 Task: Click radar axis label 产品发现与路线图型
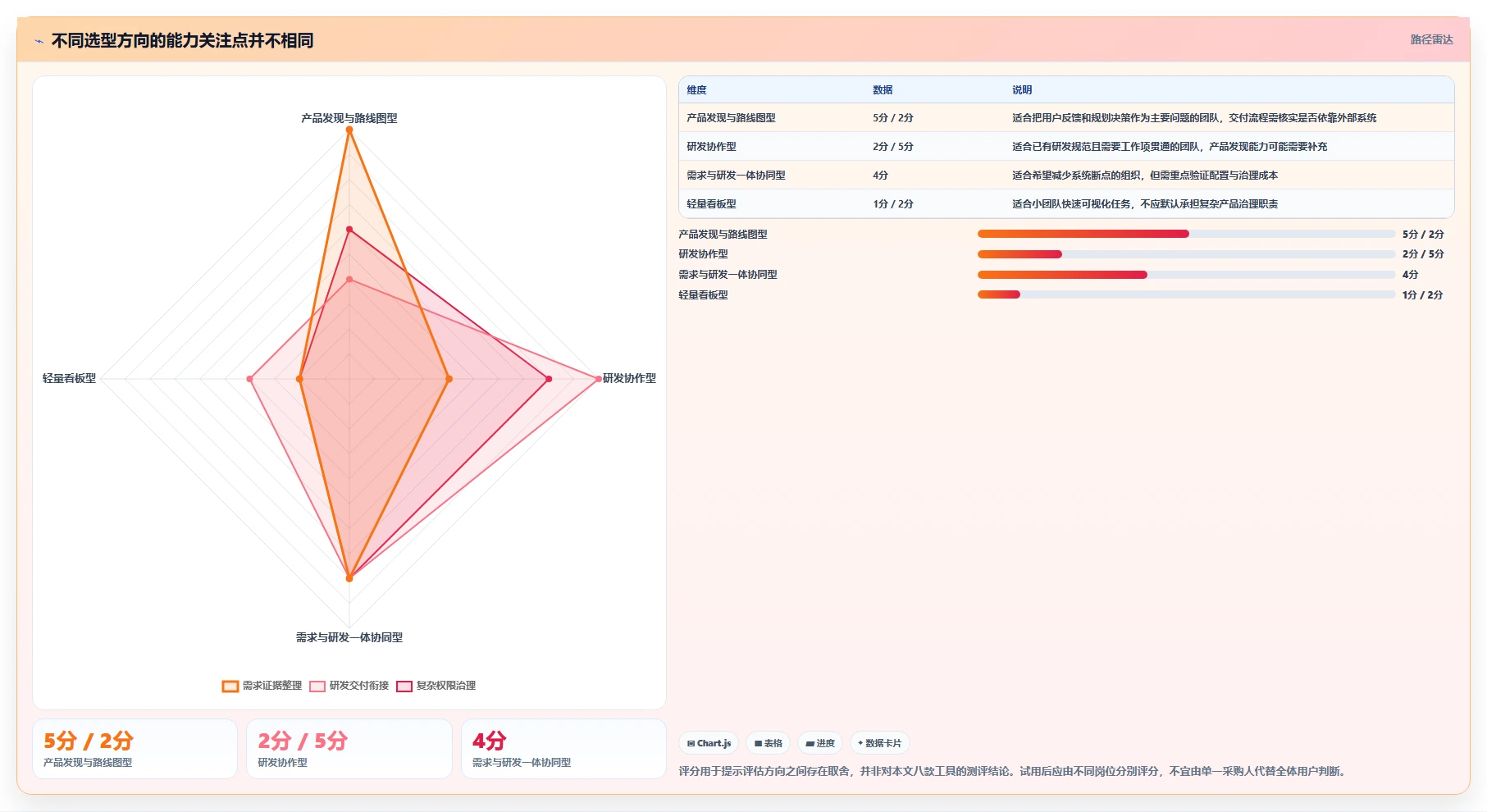point(349,118)
